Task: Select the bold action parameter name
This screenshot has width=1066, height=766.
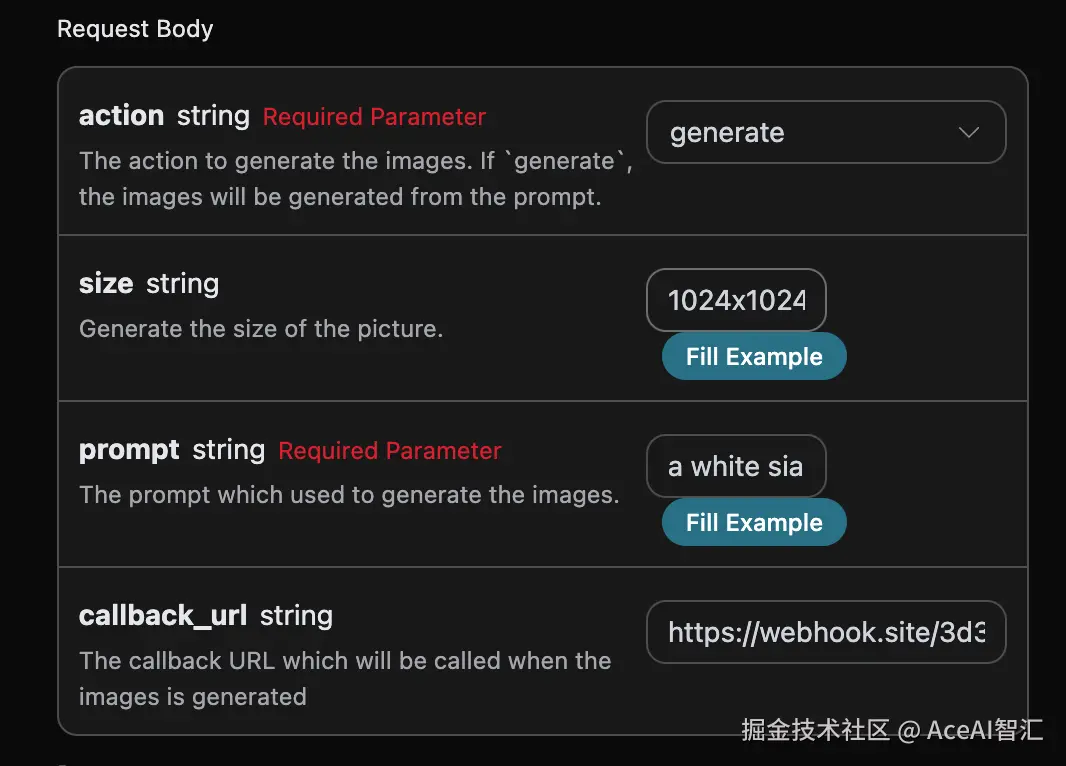Action: 121,116
